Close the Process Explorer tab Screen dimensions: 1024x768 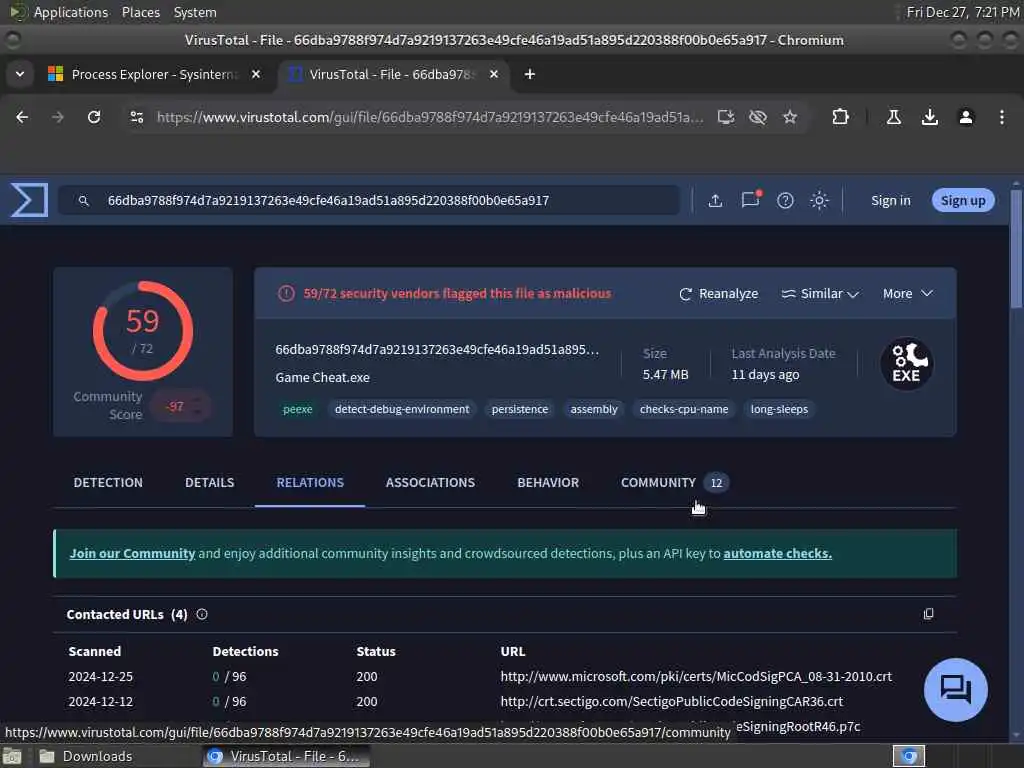[x=256, y=74]
